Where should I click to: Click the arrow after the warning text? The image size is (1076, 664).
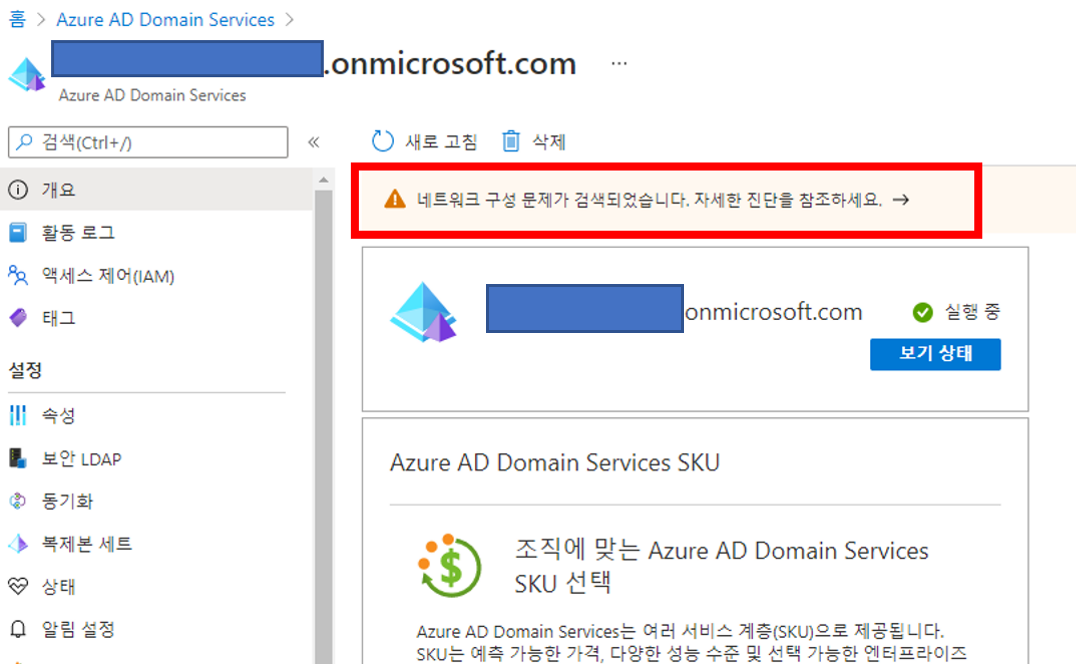(x=901, y=200)
